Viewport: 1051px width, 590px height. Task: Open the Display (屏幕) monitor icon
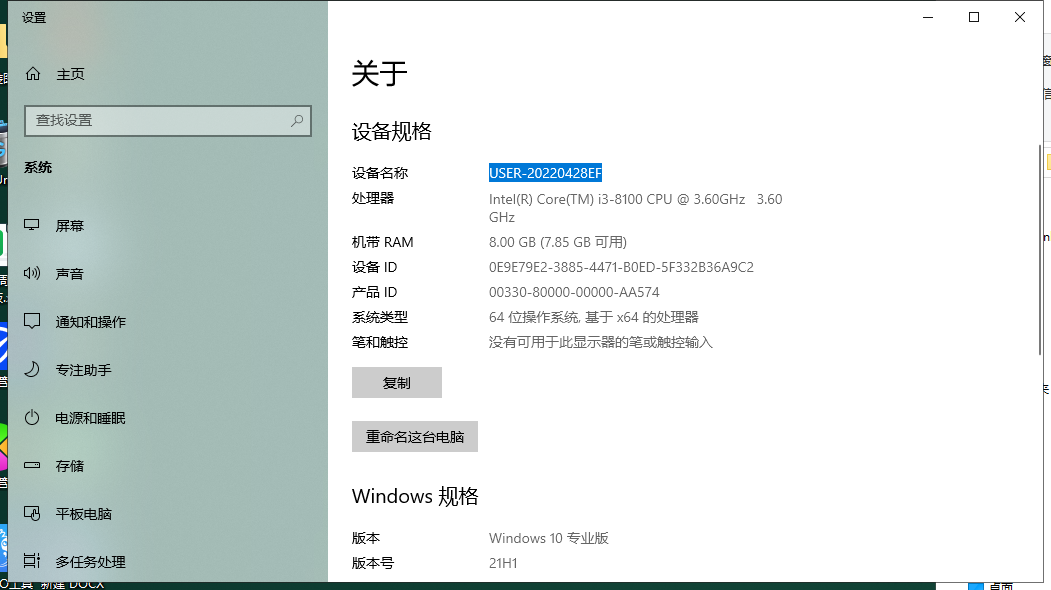tap(33, 226)
